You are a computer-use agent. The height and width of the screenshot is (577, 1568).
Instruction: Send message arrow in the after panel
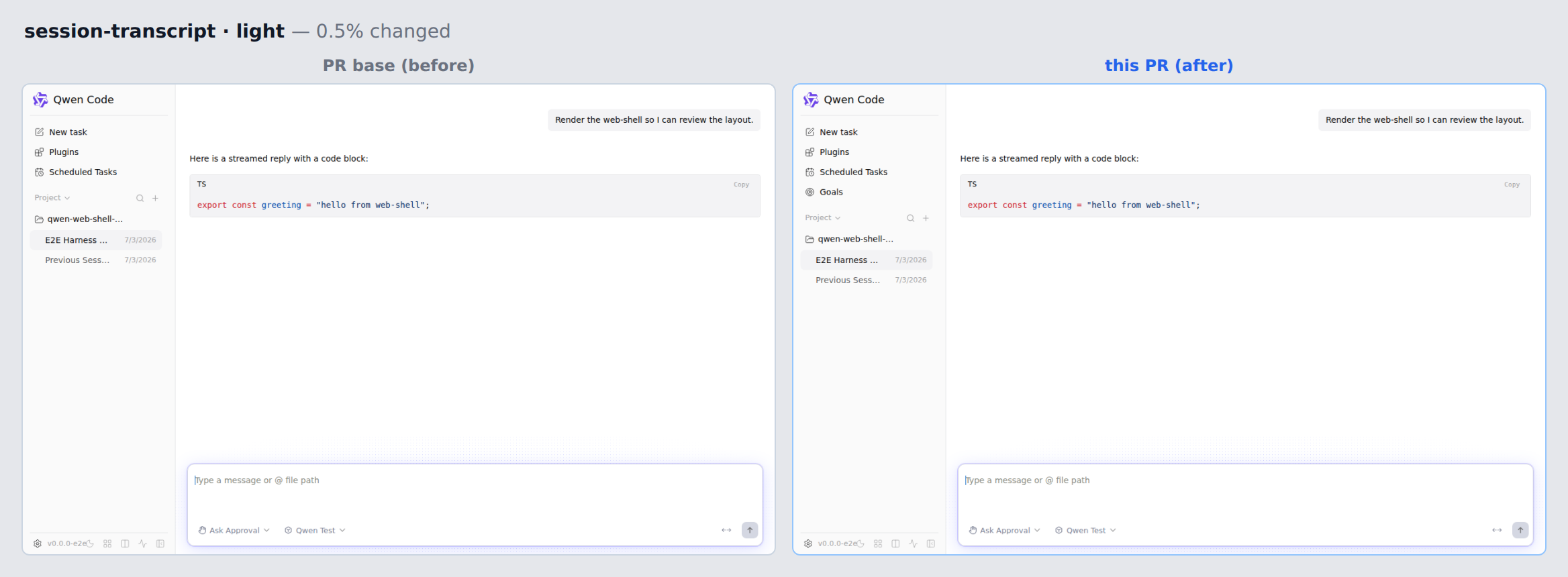pos(1520,530)
